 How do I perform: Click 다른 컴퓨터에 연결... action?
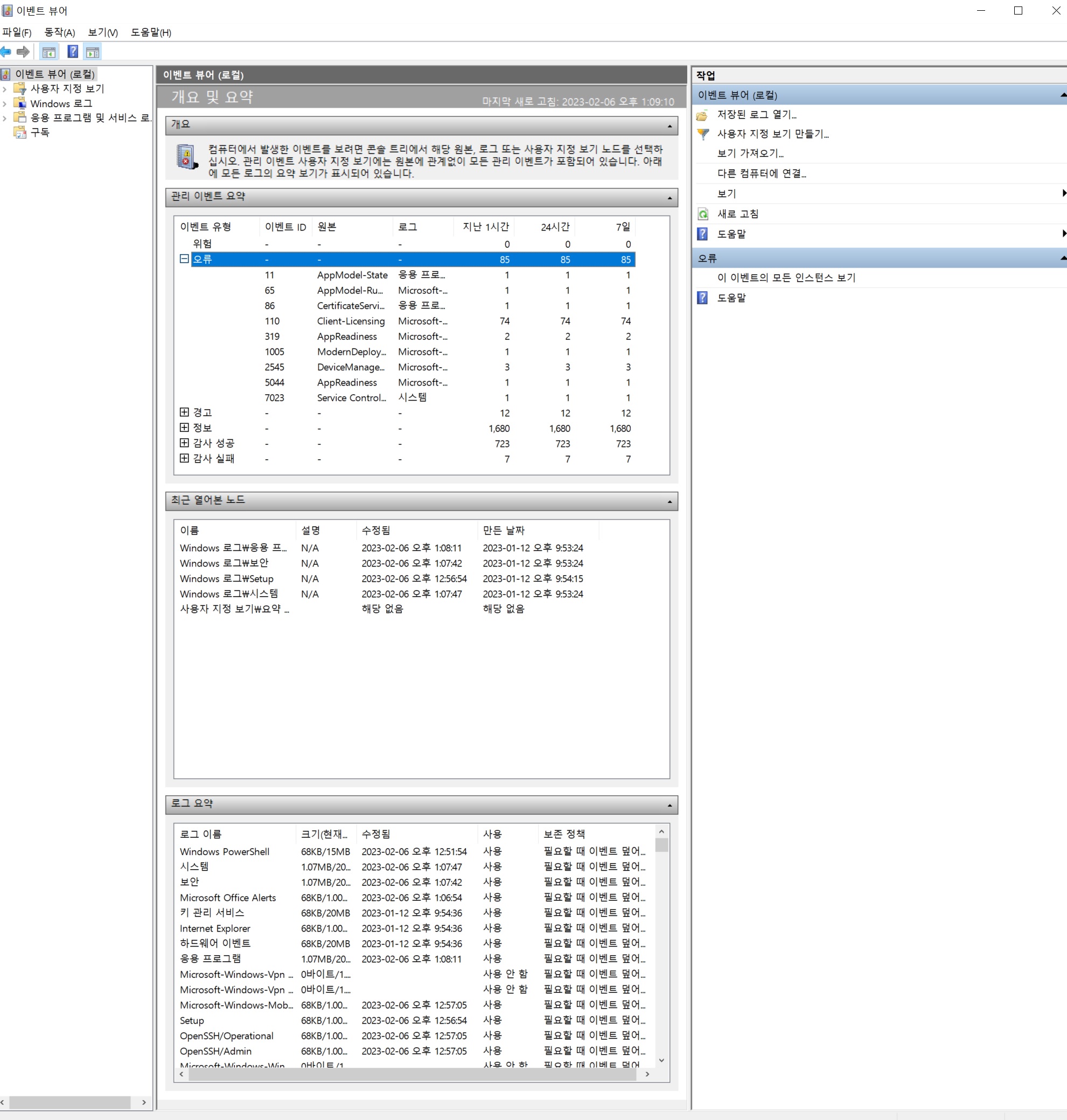click(762, 173)
